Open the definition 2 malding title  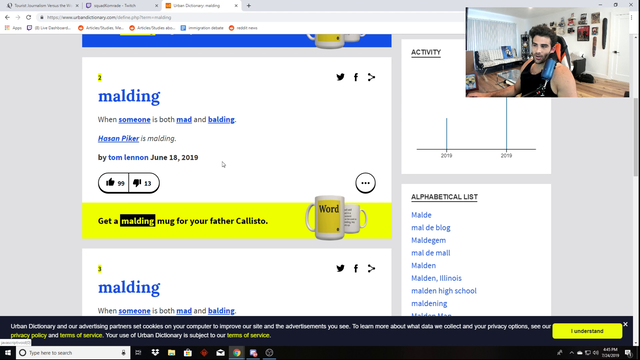(x=129, y=96)
